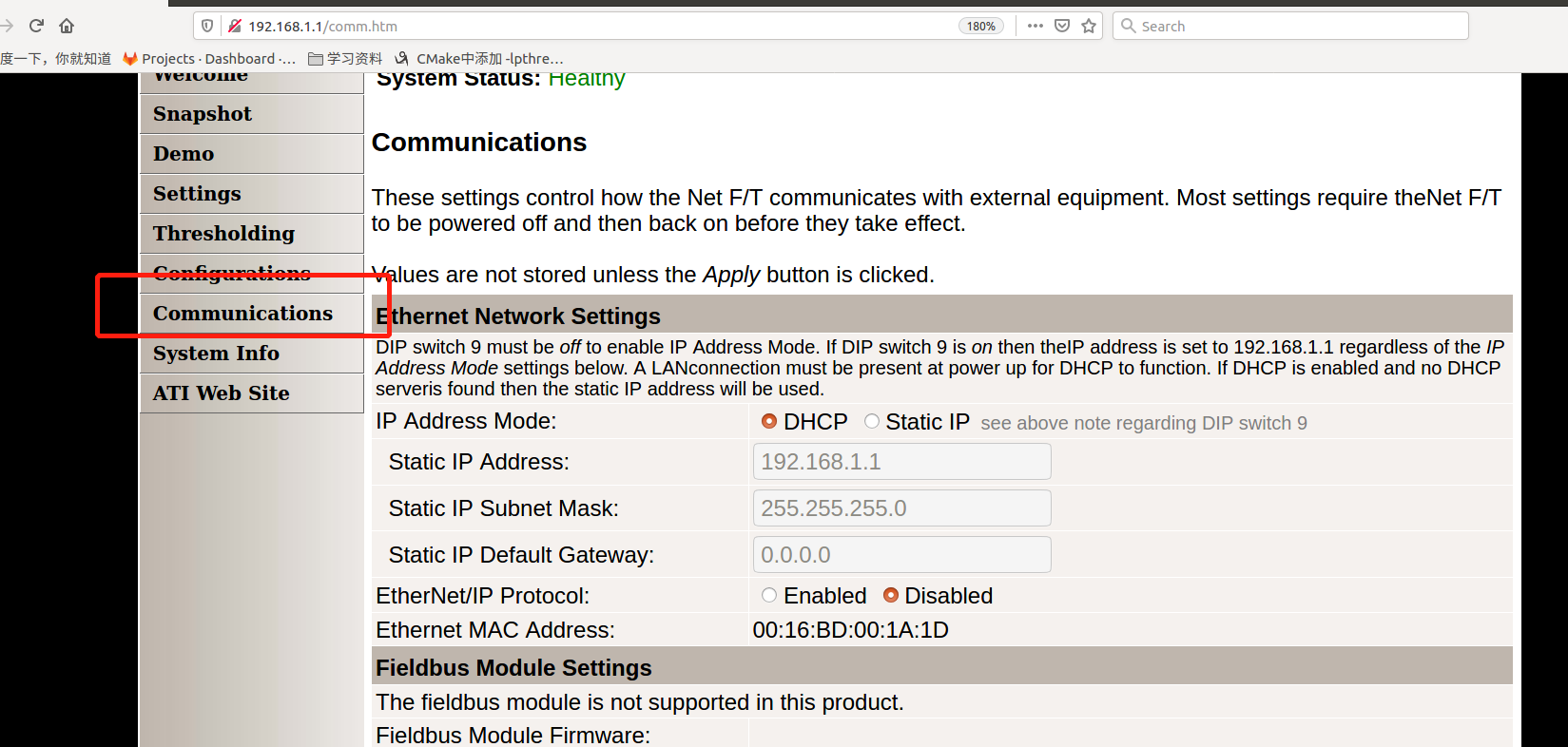Click the Static IP Address field
Viewport: 1568px width, 747px height.
coord(901,462)
